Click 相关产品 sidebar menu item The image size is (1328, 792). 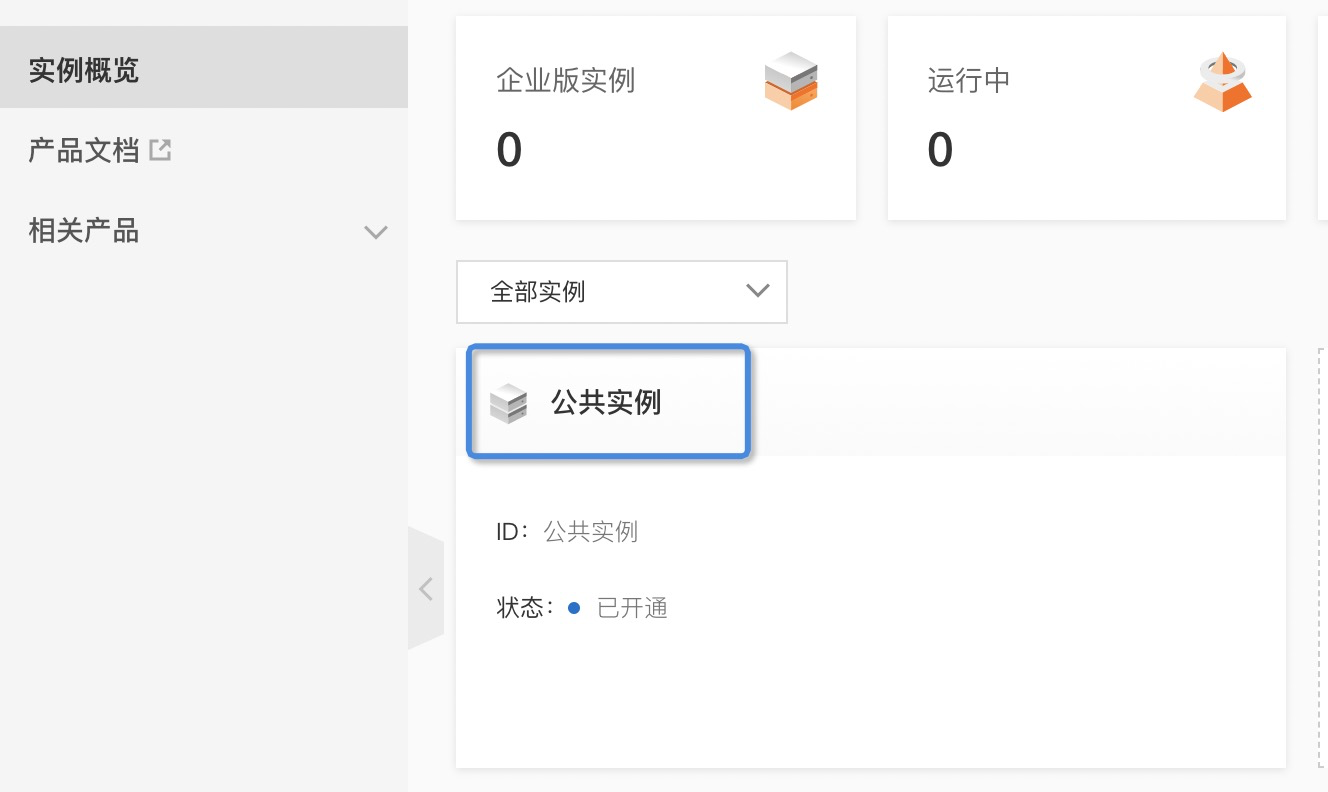coord(84,231)
